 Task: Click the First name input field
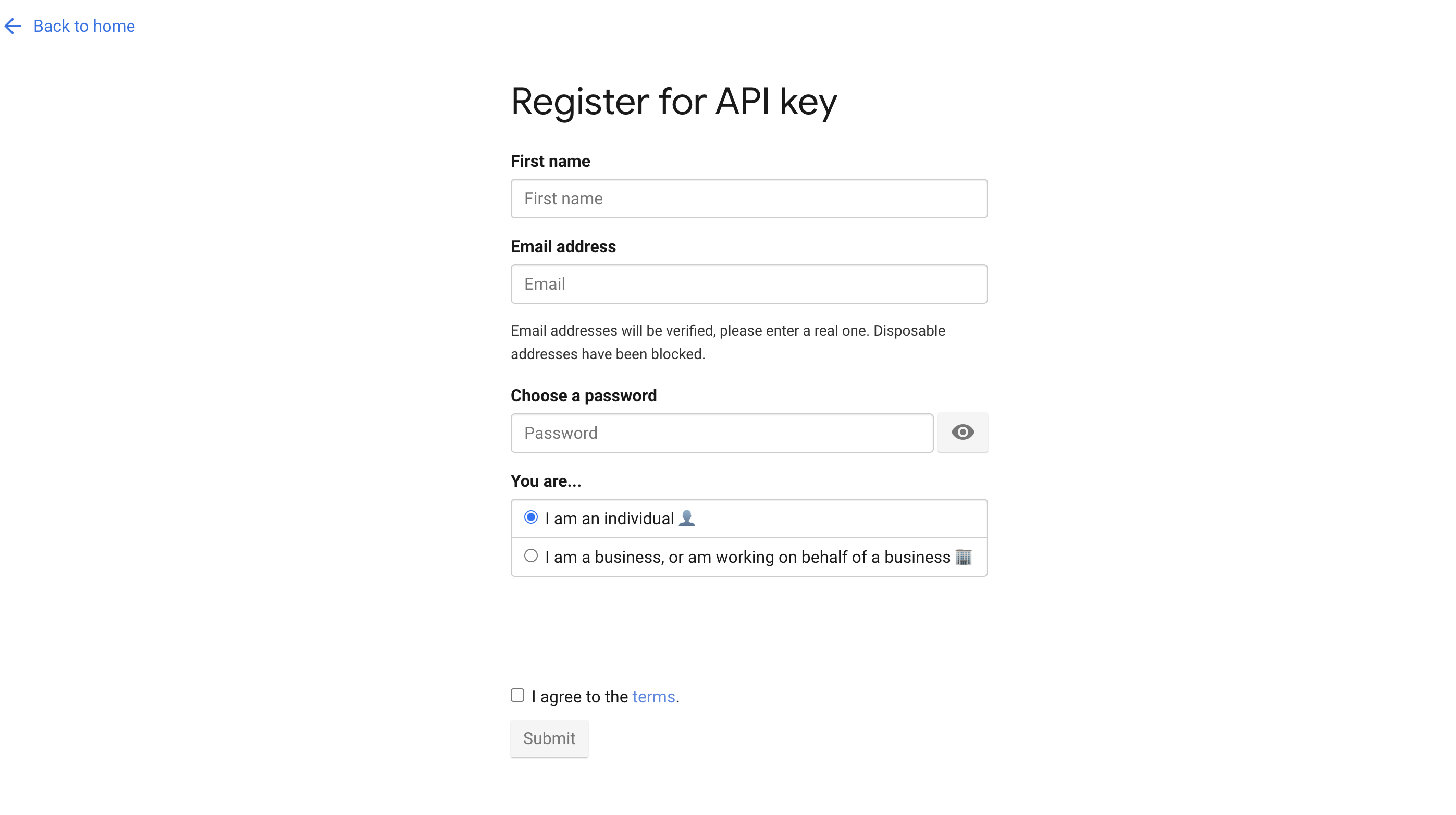pyautogui.click(x=749, y=198)
